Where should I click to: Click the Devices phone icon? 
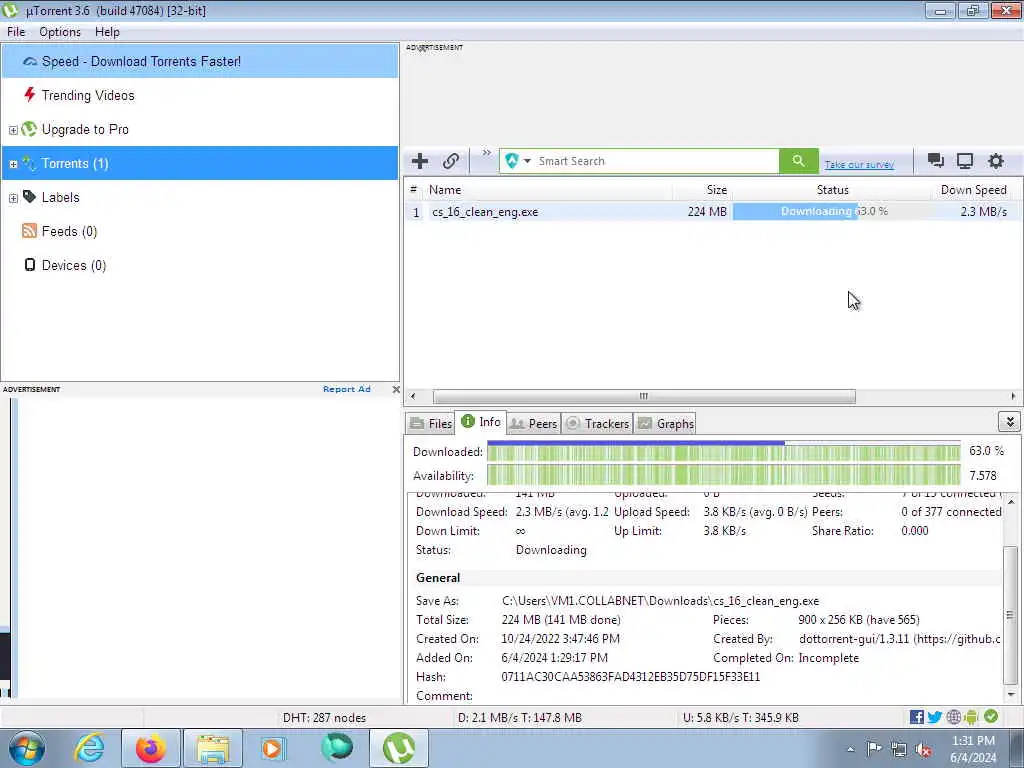29,264
